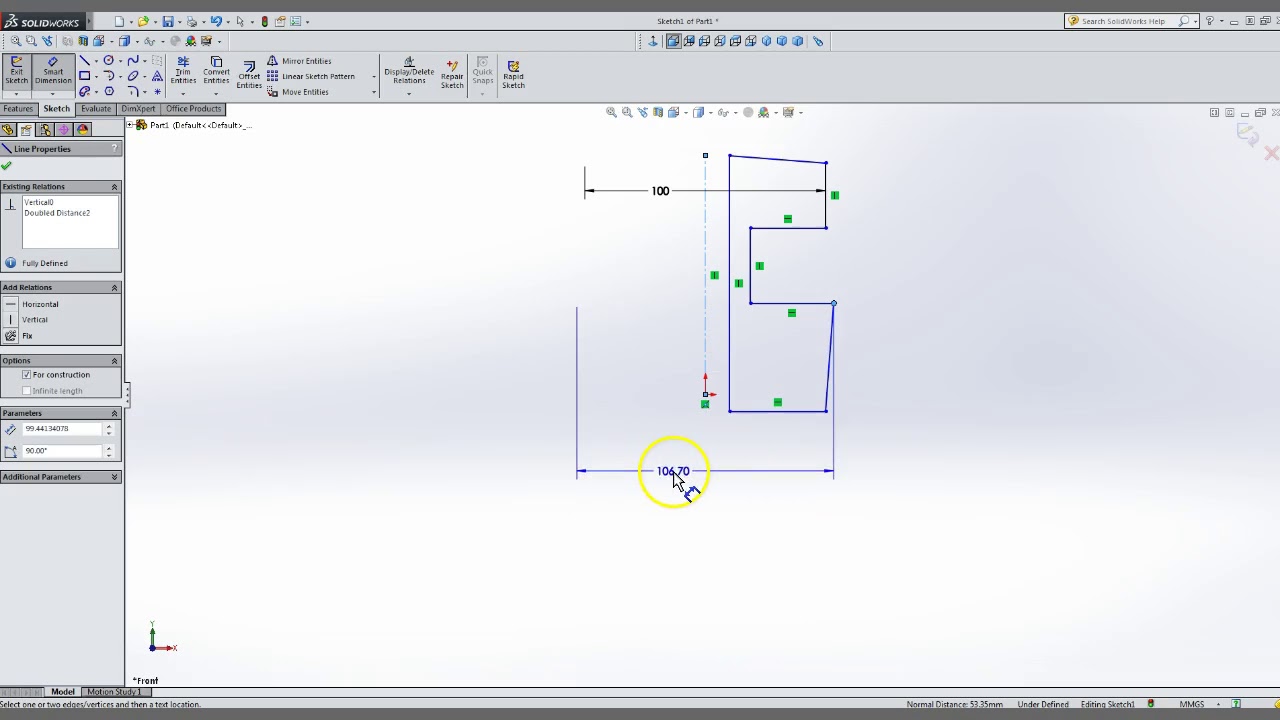Toggle Rapid Sketch mode
1280x720 pixels.
(x=513, y=75)
